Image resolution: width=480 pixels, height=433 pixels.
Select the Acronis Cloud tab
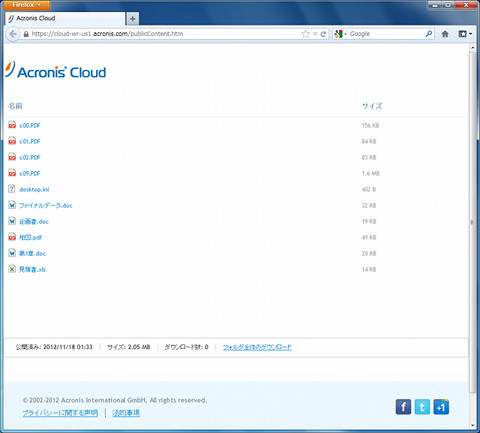click(65, 19)
